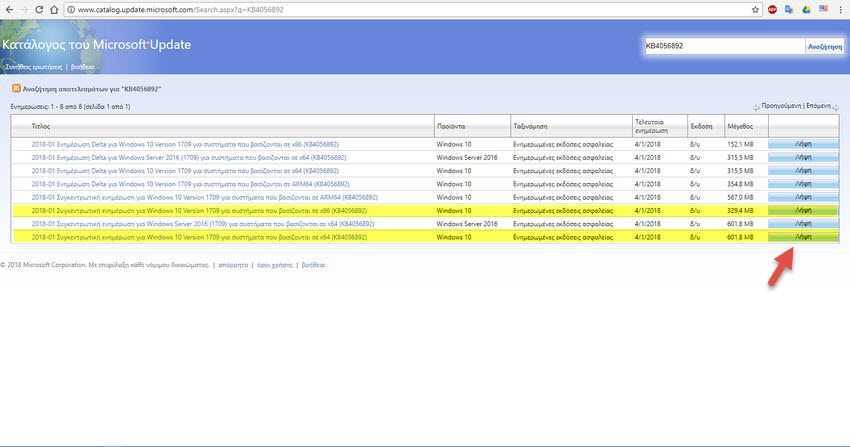Select the 354.8 MB size cell
Viewport: 850px width, 447px height.
point(740,184)
